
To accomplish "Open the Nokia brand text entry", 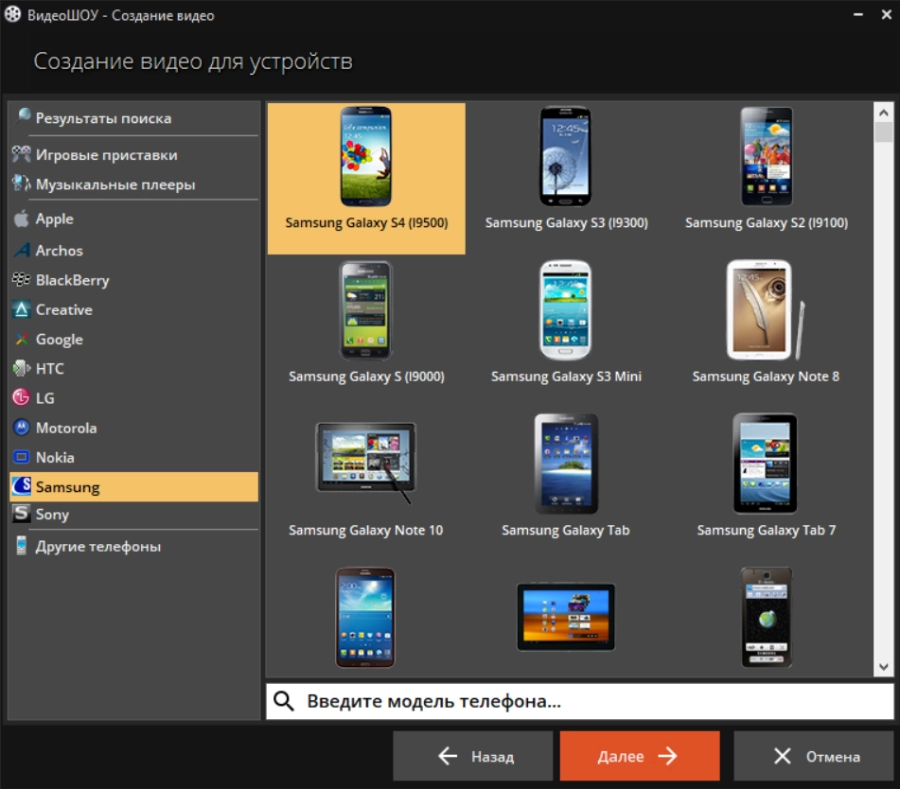I will pos(55,457).
